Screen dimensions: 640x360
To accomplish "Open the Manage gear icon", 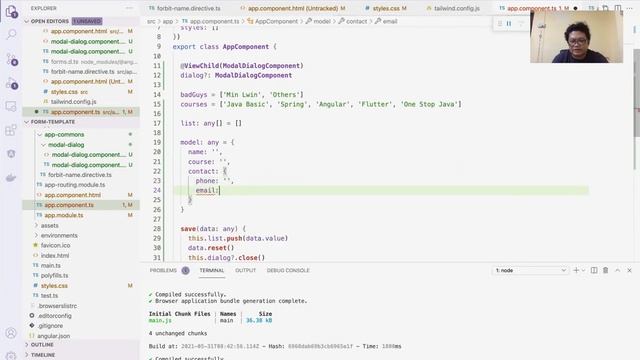I will point(11,355).
